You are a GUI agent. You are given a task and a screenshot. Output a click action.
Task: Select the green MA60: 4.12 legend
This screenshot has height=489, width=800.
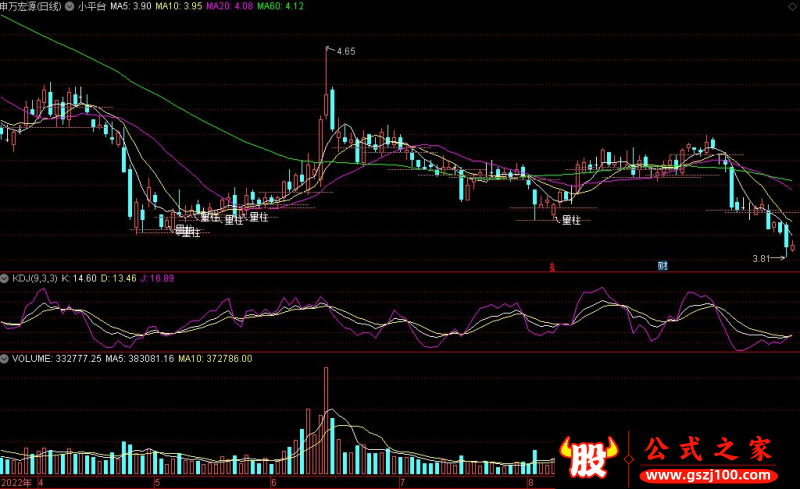click(281, 6)
